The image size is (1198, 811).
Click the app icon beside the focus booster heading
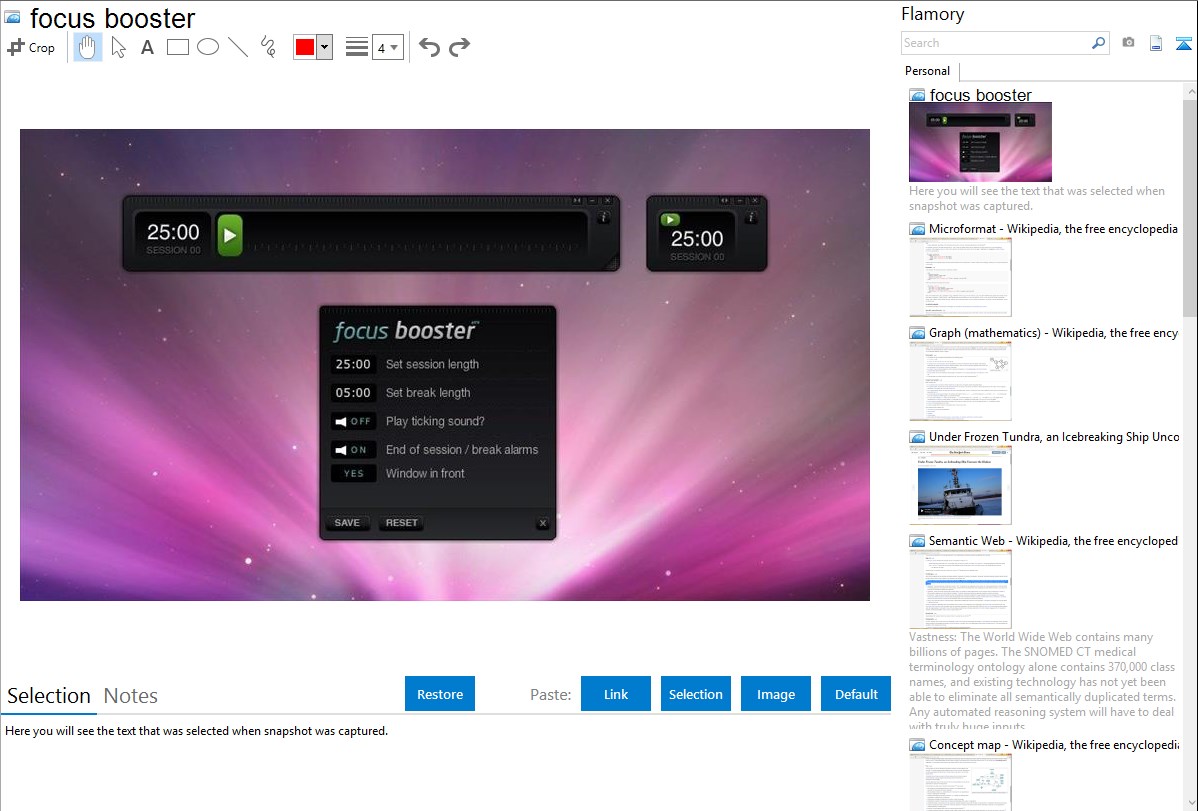[x=13, y=16]
